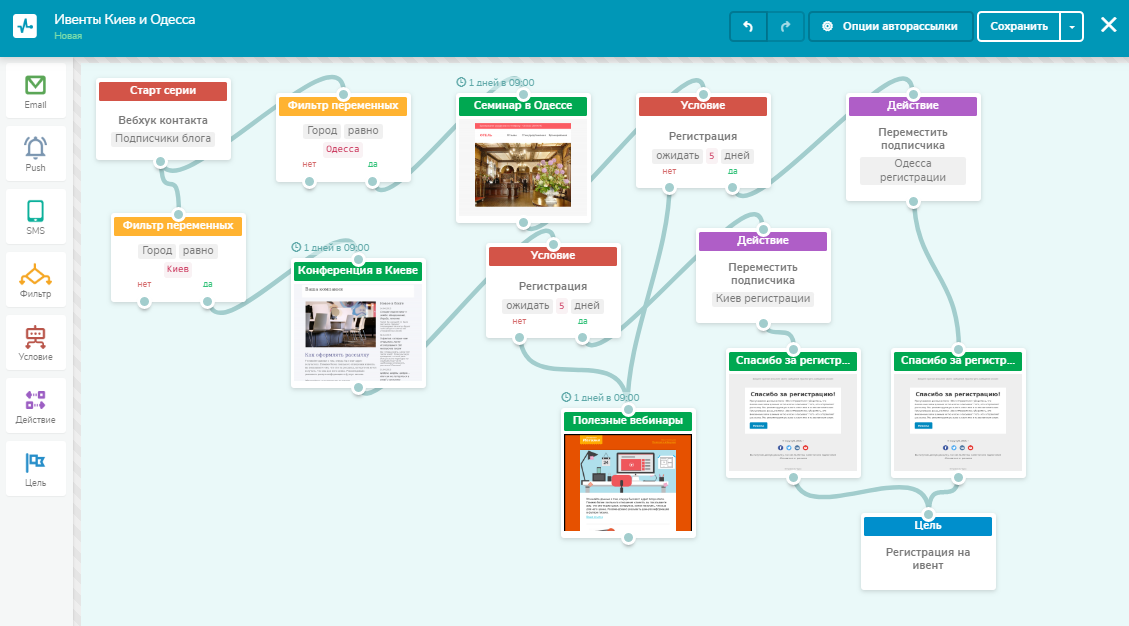Click the redo arrow button

point(785,26)
